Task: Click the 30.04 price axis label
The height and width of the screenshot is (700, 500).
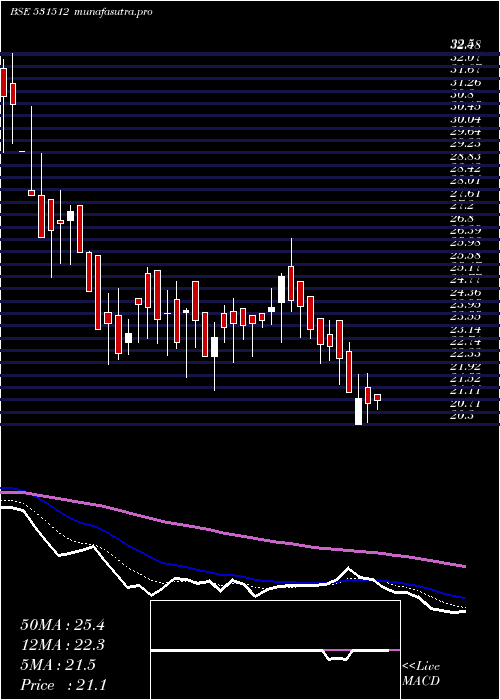Action: 465,120
